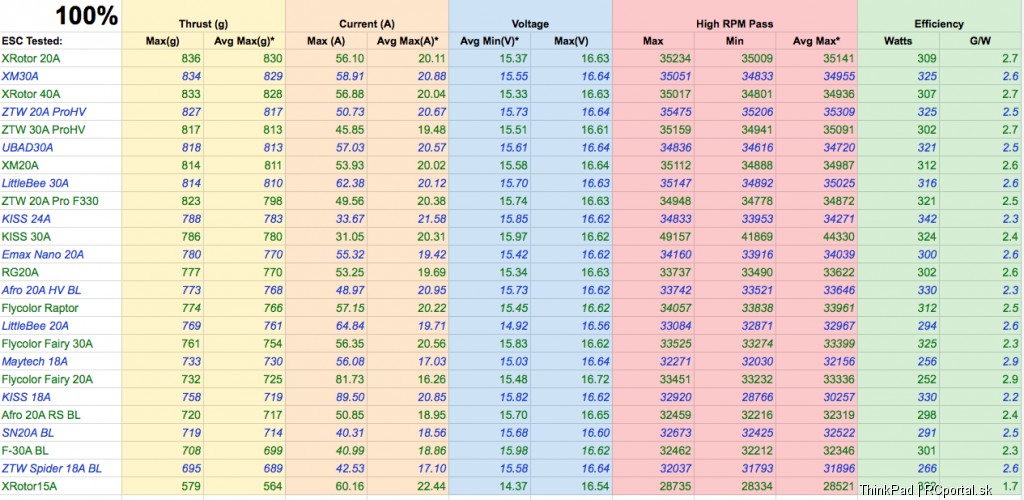Click the 81.73 max current value
This screenshot has width=1024, height=500.
(x=349, y=379)
